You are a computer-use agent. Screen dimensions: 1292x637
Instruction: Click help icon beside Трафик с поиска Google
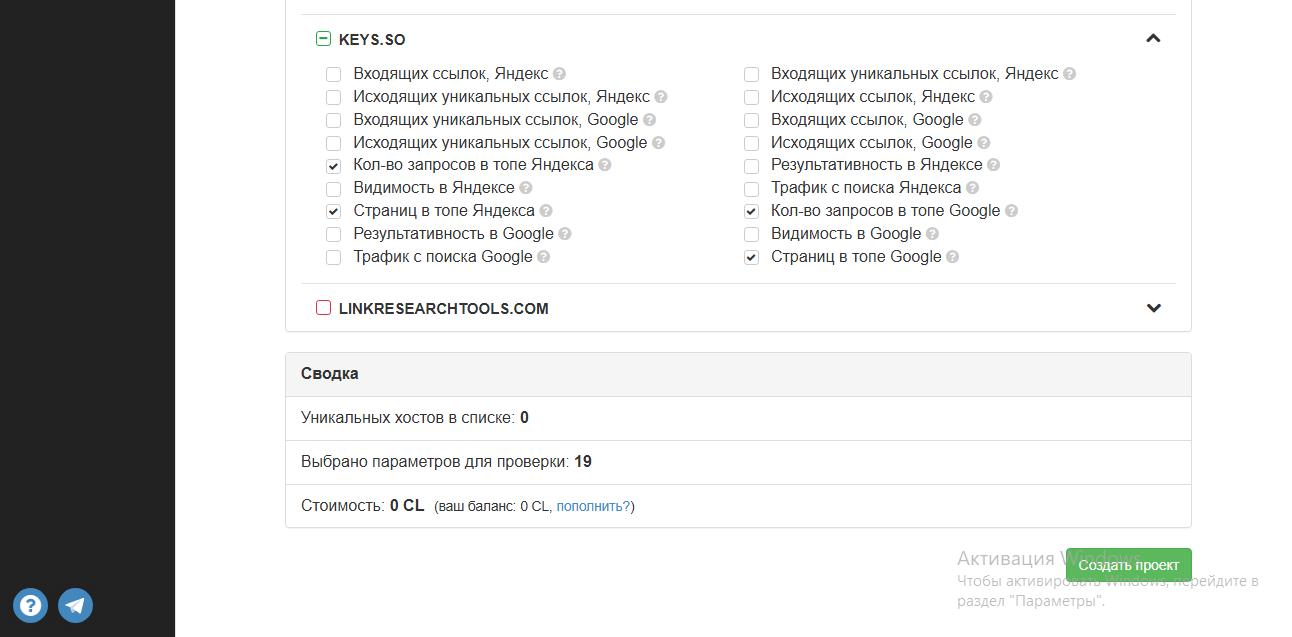click(x=544, y=257)
